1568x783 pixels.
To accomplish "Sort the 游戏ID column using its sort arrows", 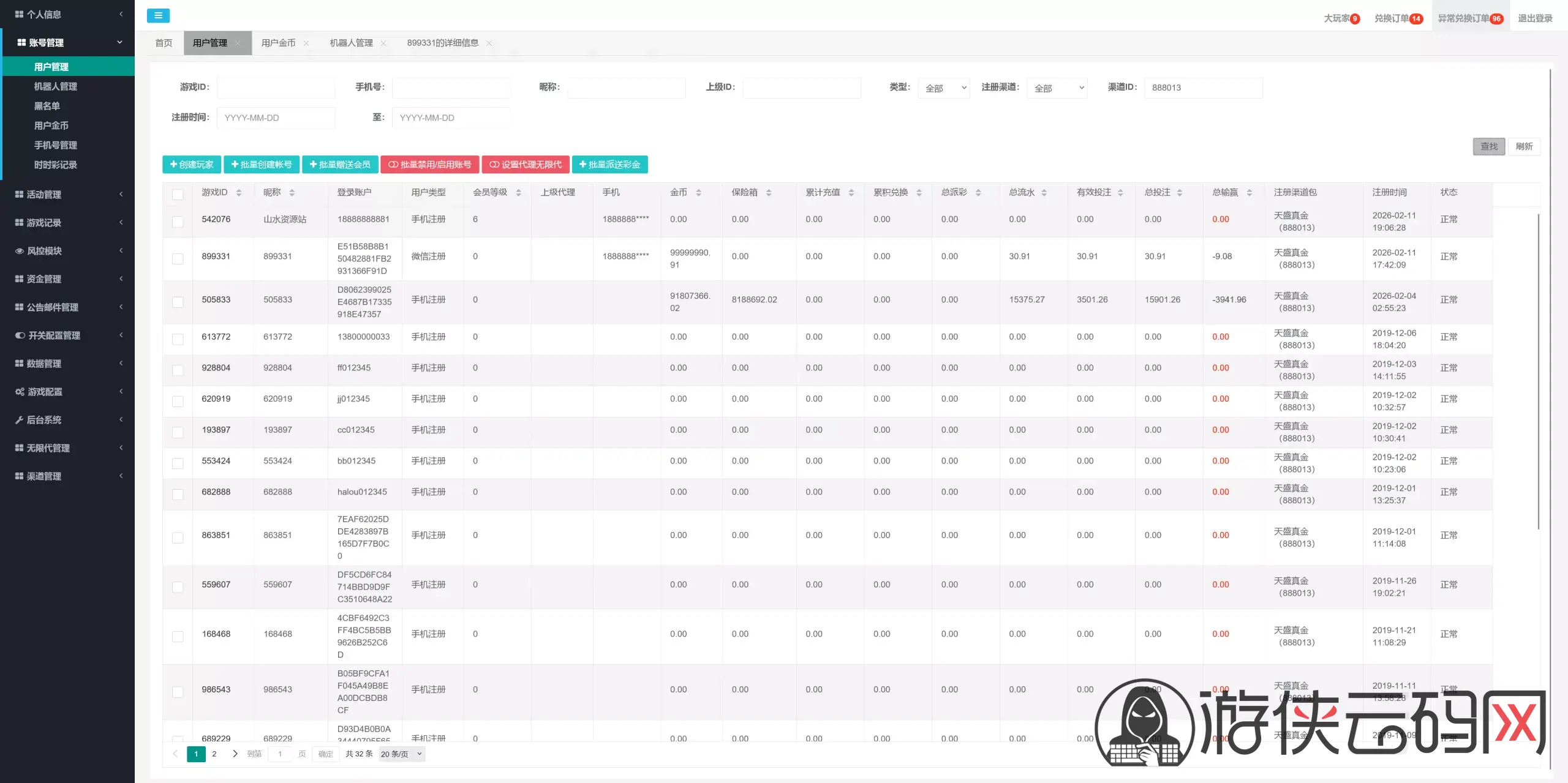I will (x=239, y=193).
